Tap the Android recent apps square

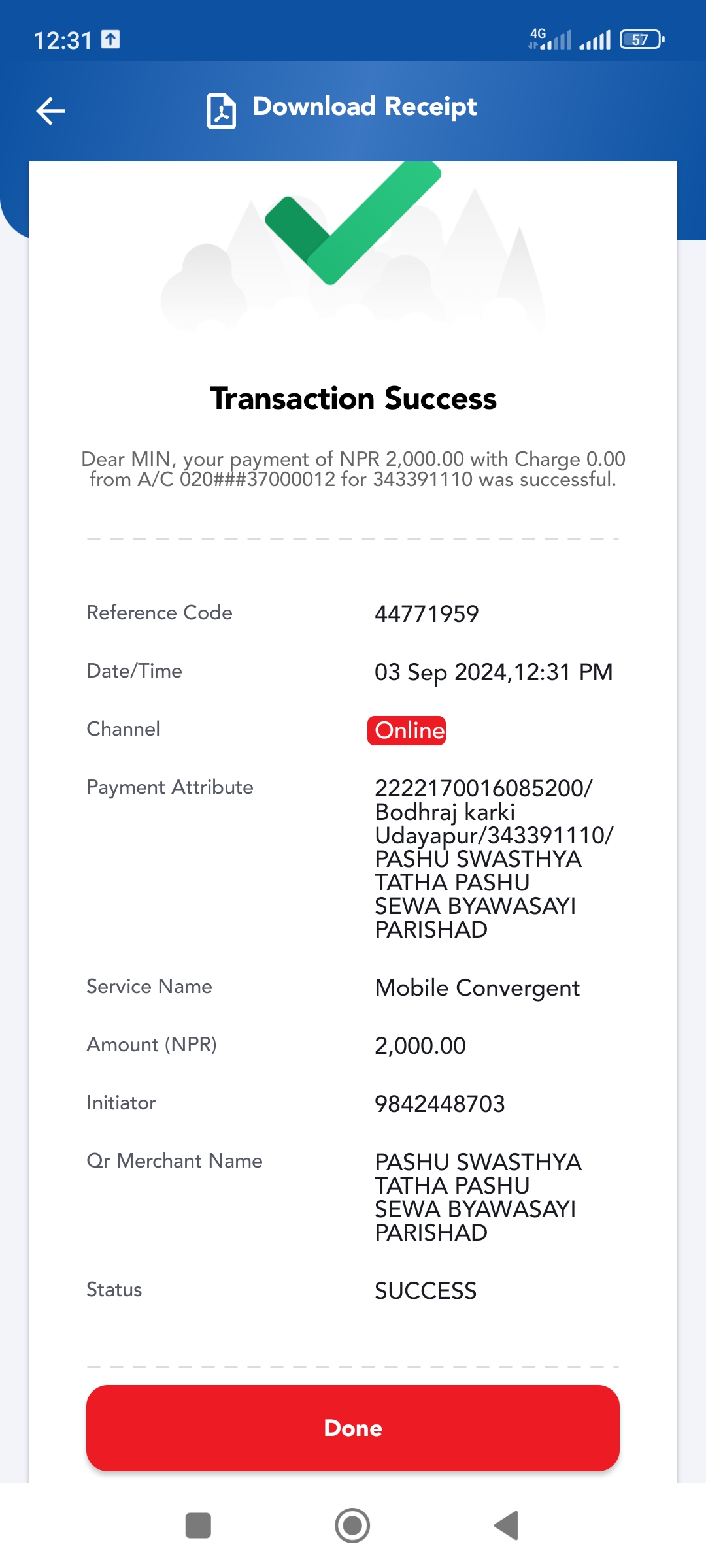pyautogui.click(x=198, y=1526)
